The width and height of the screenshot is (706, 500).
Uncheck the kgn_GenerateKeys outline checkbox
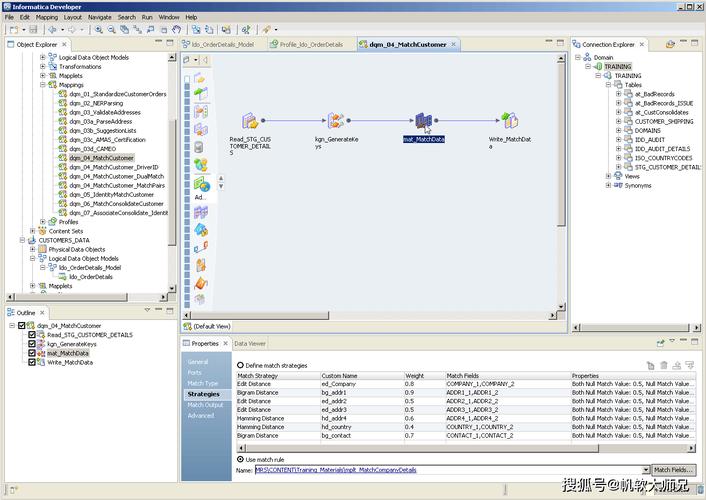pos(32,344)
